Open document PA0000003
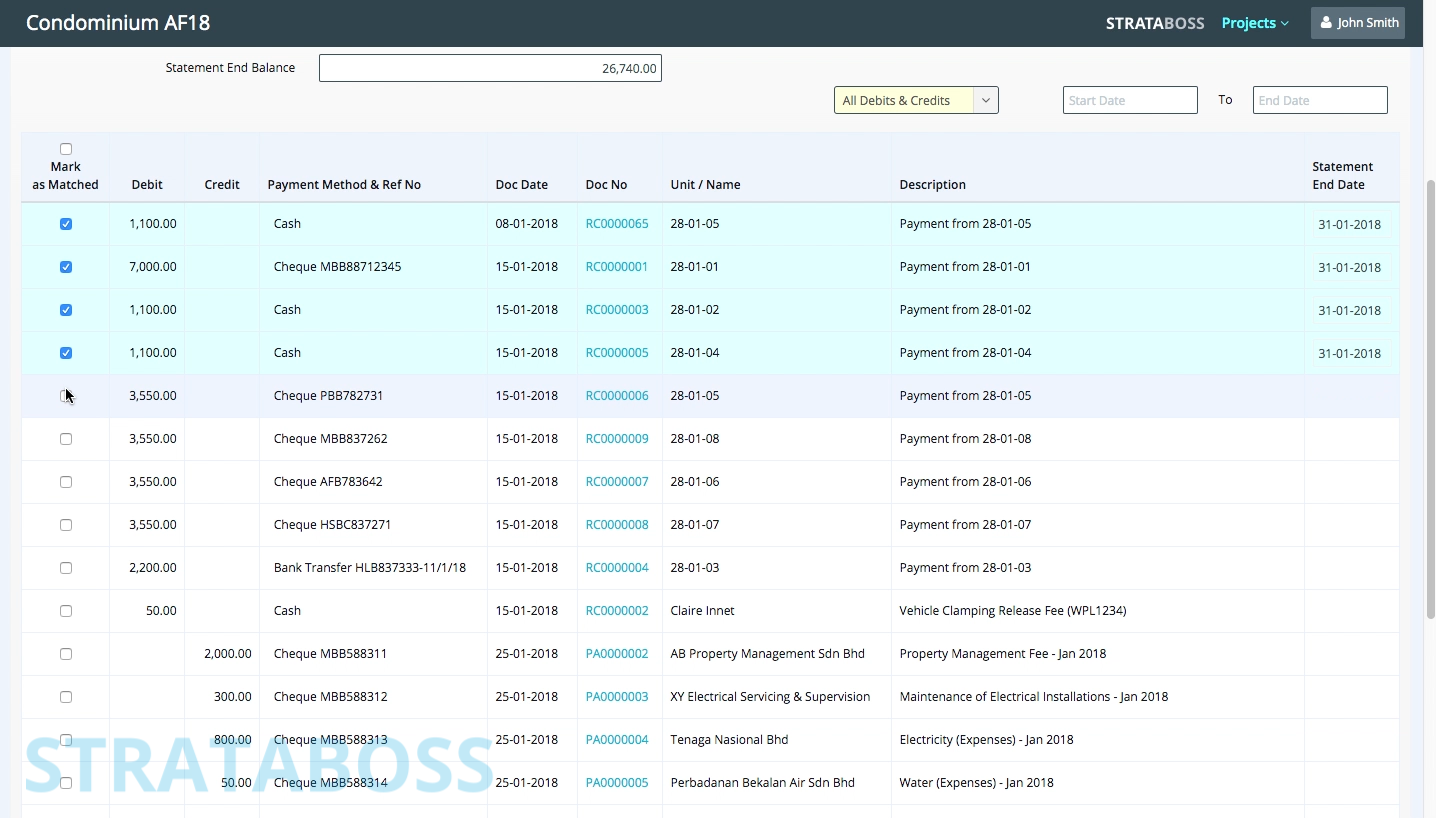 pos(617,697)
